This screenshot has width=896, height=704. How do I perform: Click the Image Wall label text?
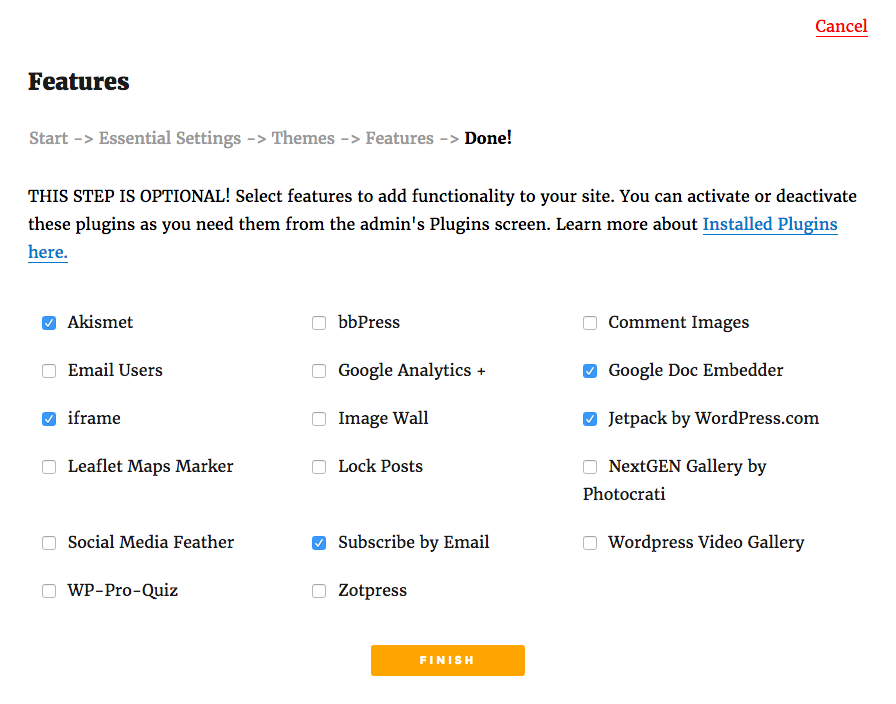pyautogui.click(x=383, y=418)
